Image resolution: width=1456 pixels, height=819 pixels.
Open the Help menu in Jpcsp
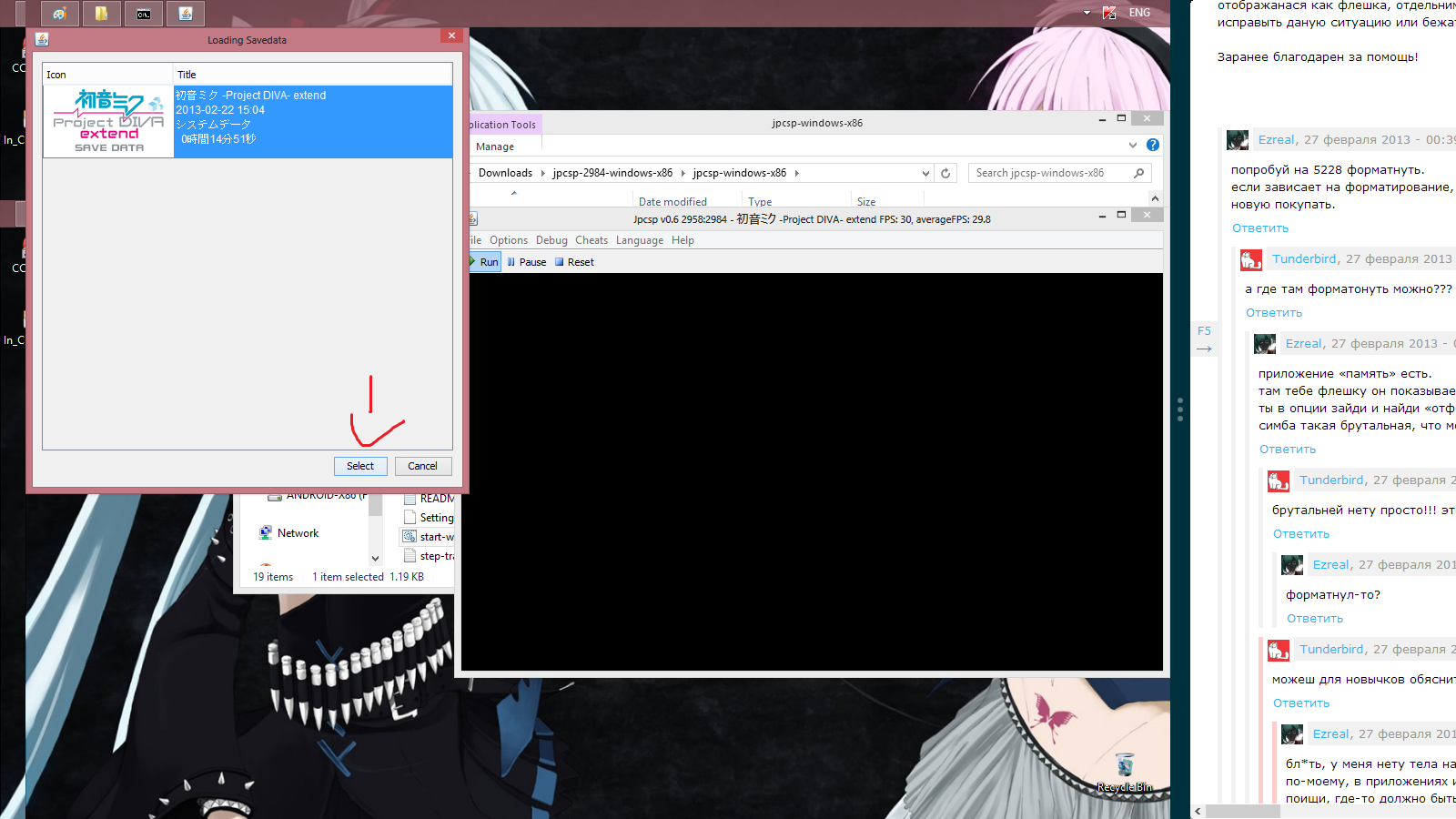(x=682, y=240)
